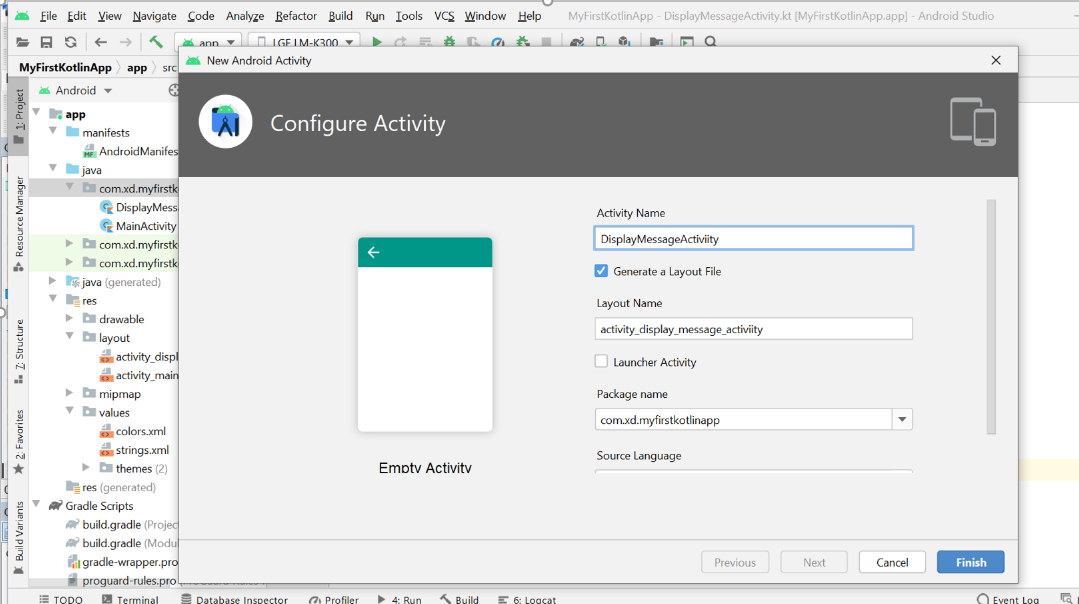Expand the drawable folder

70,319
